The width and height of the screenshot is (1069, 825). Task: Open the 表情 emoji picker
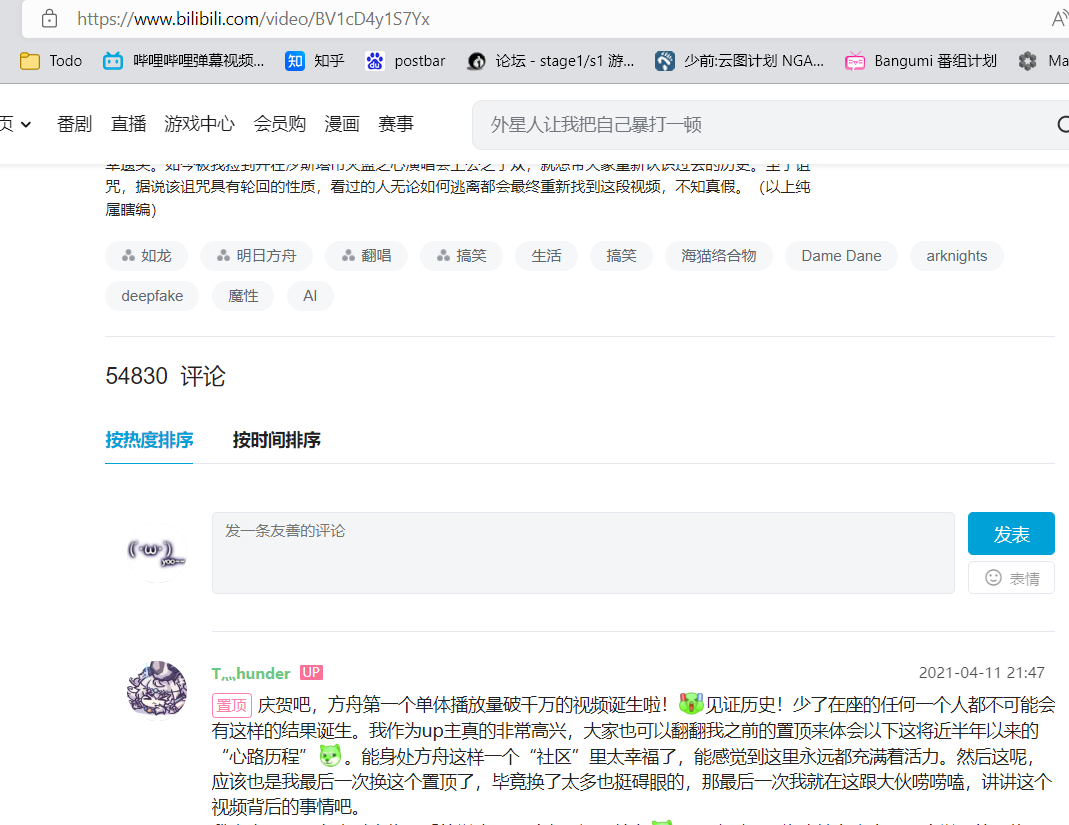[1011, 578]
